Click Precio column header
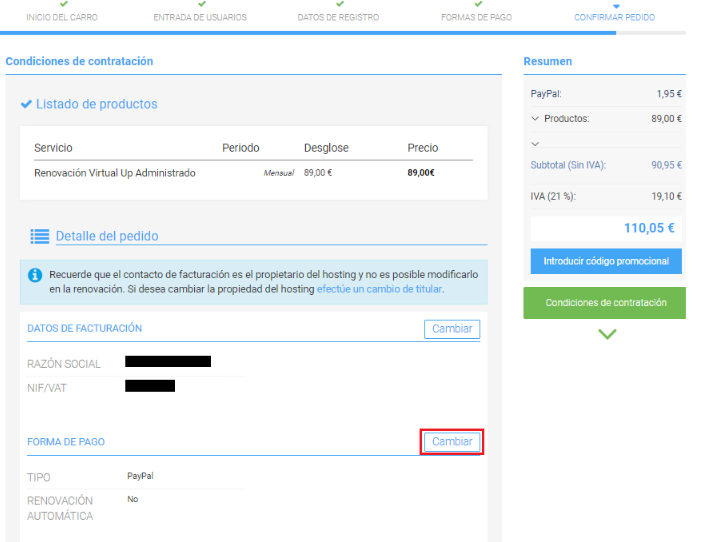 coord(422,148)
